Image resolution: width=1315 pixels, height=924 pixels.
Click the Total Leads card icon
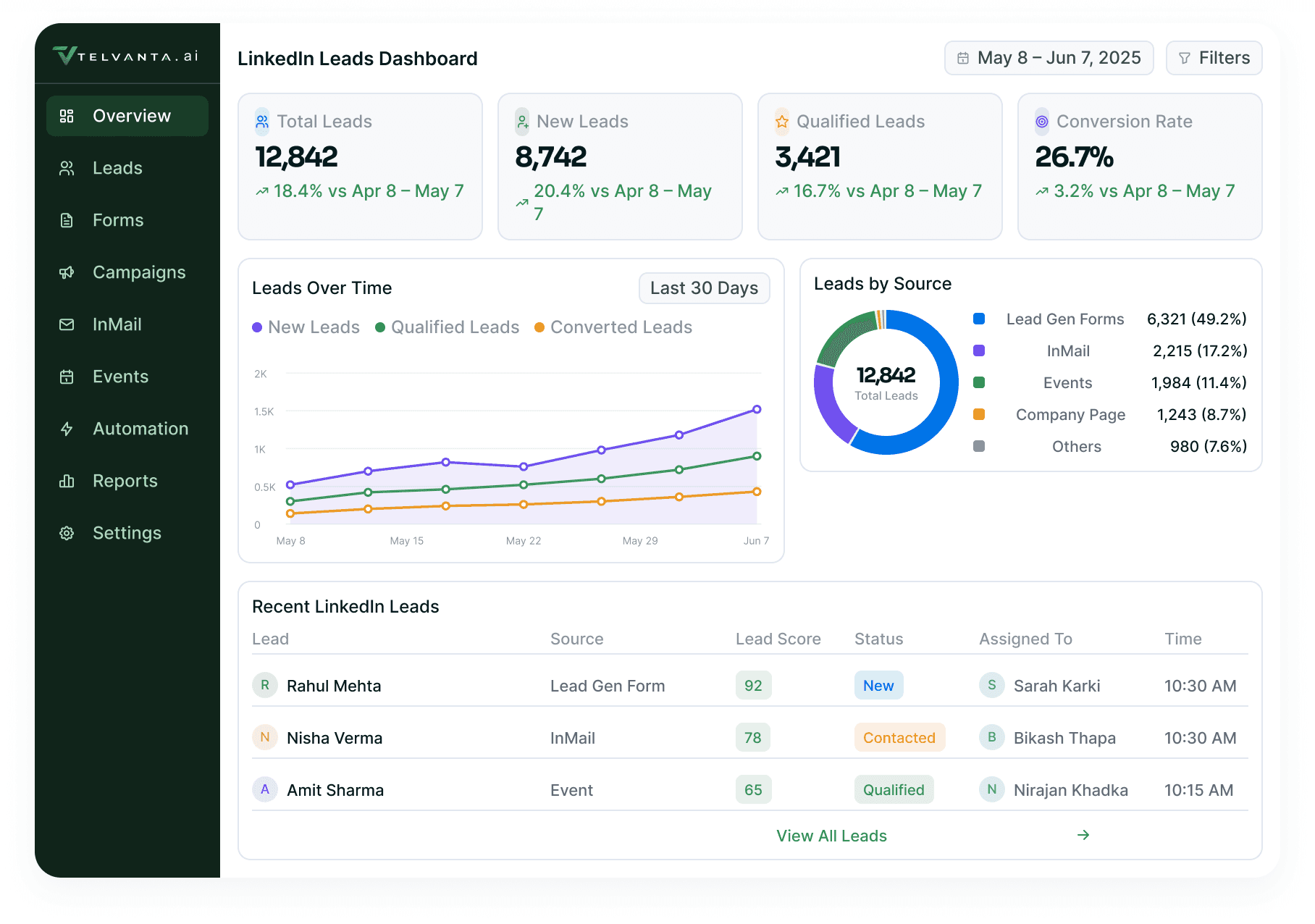point(262,122)
